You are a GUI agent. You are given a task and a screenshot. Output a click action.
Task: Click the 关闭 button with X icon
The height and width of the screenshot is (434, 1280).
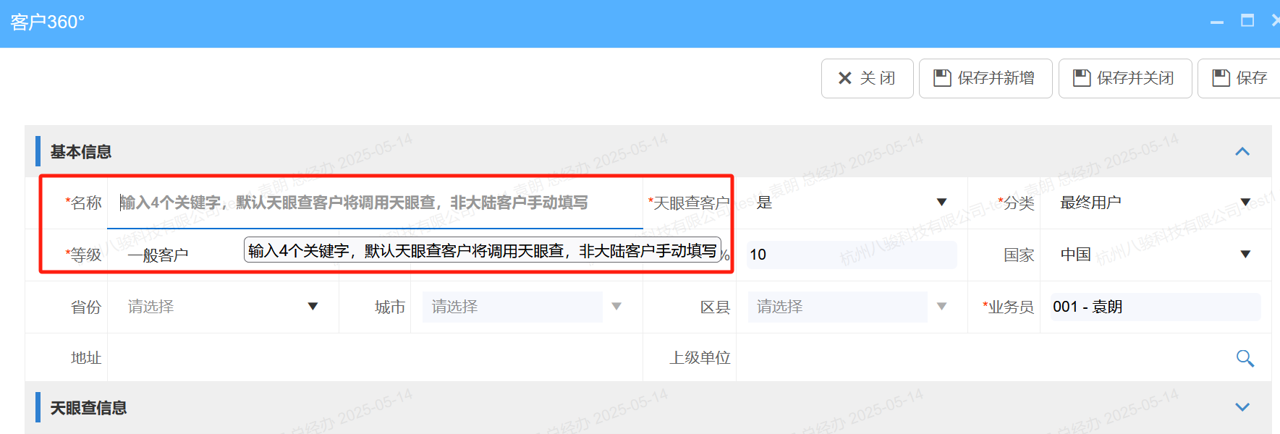tap(867, 78)
